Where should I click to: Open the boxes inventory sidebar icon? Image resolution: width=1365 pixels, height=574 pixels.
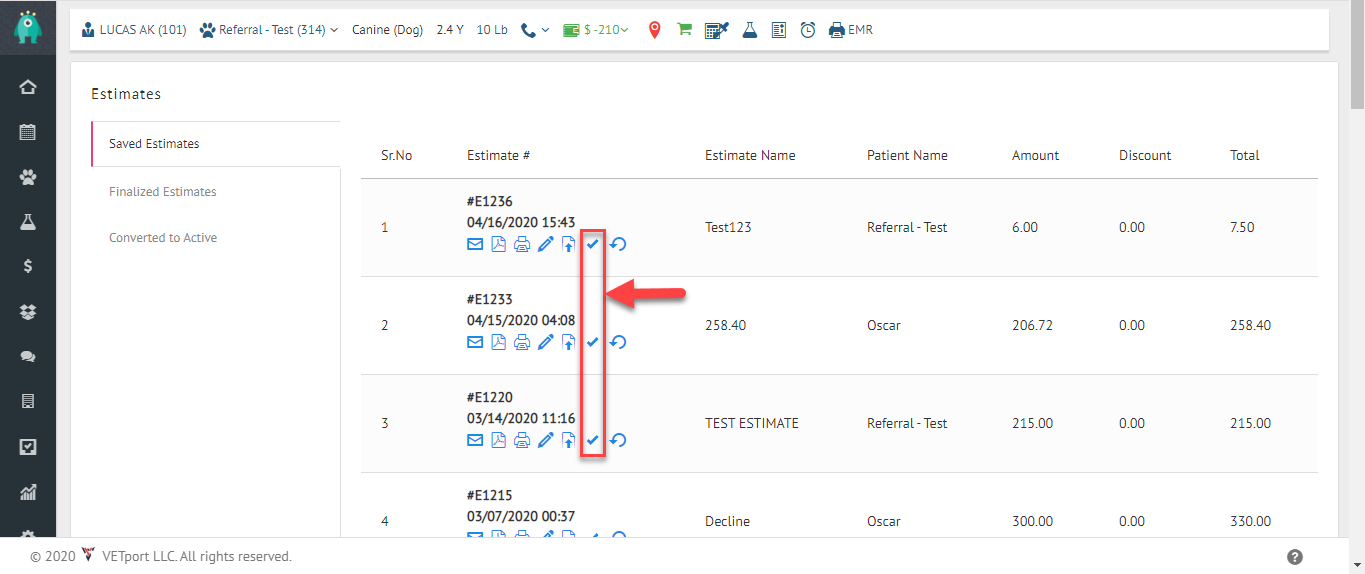(x=28, y=312)
